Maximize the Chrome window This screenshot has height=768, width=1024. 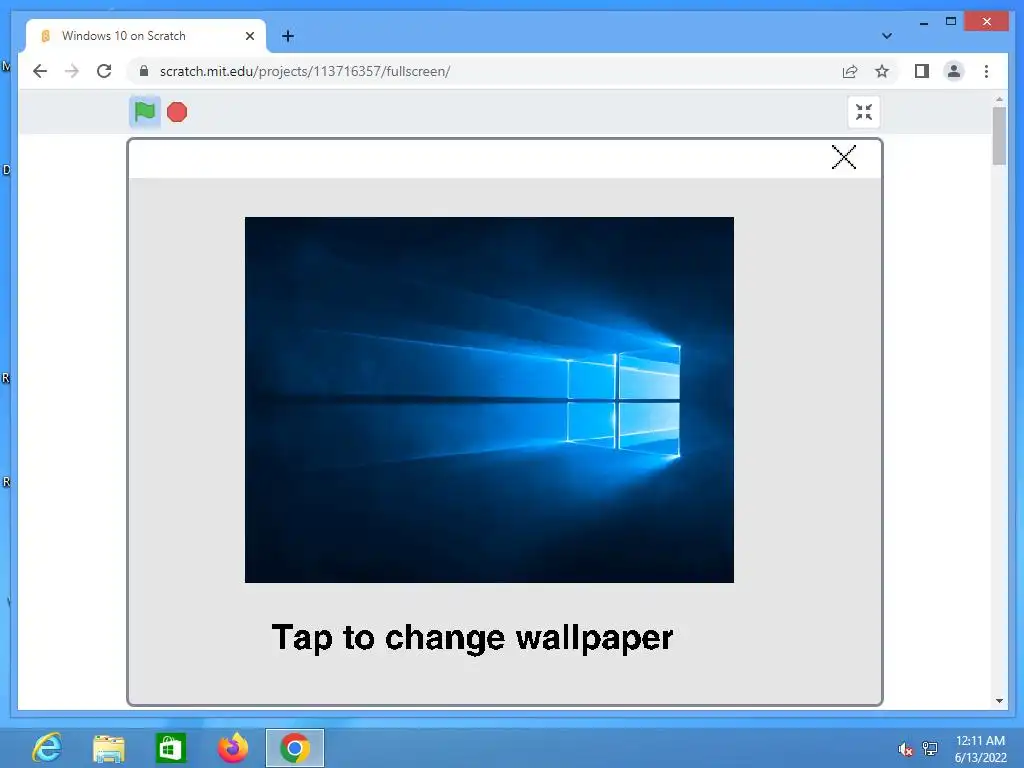tap(951, 22)
